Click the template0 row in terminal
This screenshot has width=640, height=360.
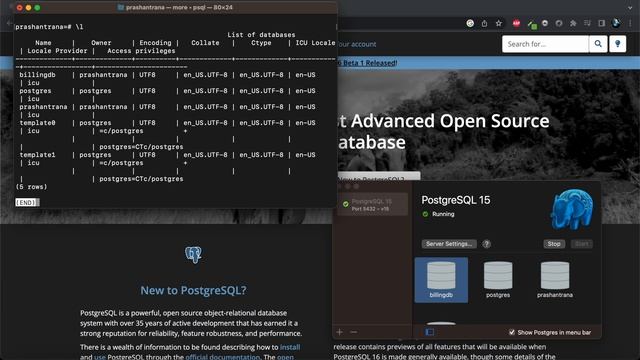pyautogui.click(x=167, y=123)
